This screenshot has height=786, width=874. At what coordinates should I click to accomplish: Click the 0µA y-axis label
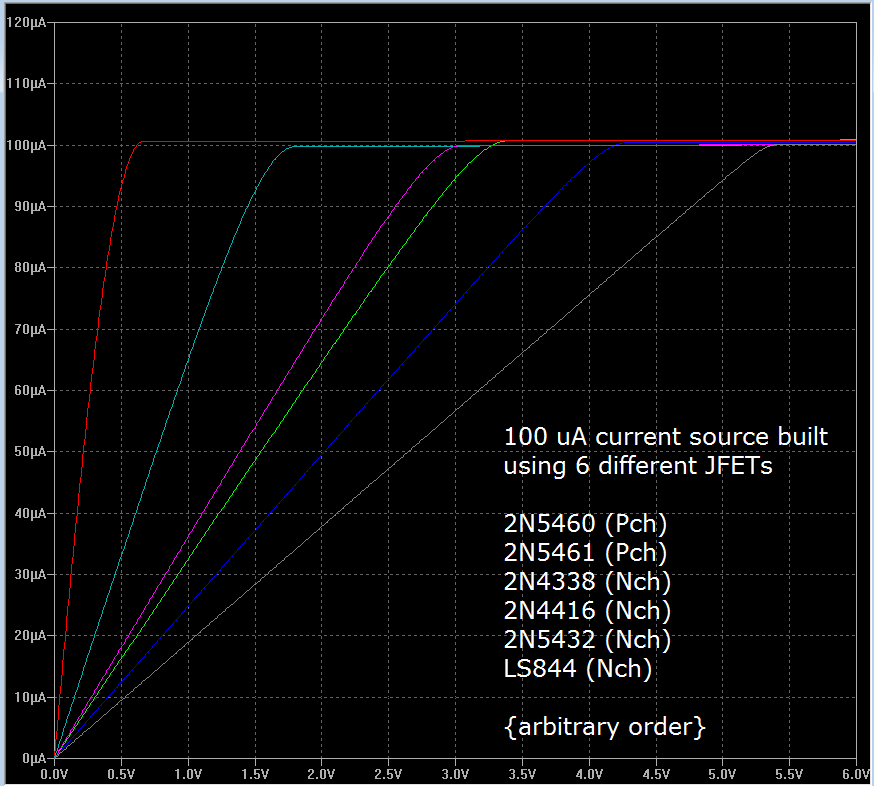[34, 759]
